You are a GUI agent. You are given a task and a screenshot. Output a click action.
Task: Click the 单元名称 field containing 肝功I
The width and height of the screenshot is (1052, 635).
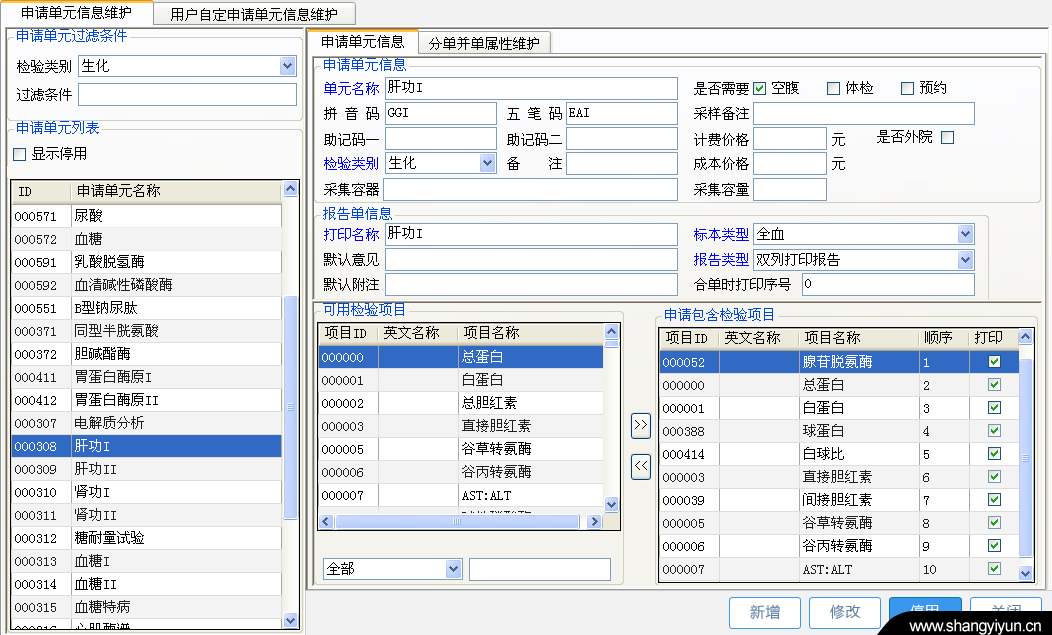531,88
